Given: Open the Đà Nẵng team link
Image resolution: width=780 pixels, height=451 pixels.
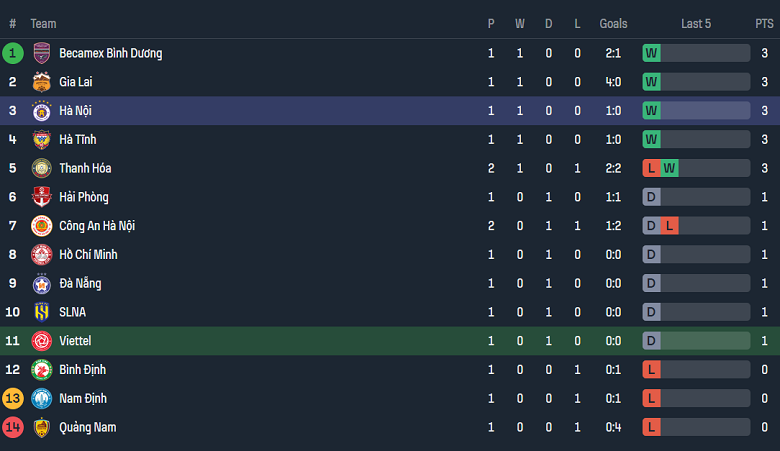Looking at the screenshot, I should [79, 284].
